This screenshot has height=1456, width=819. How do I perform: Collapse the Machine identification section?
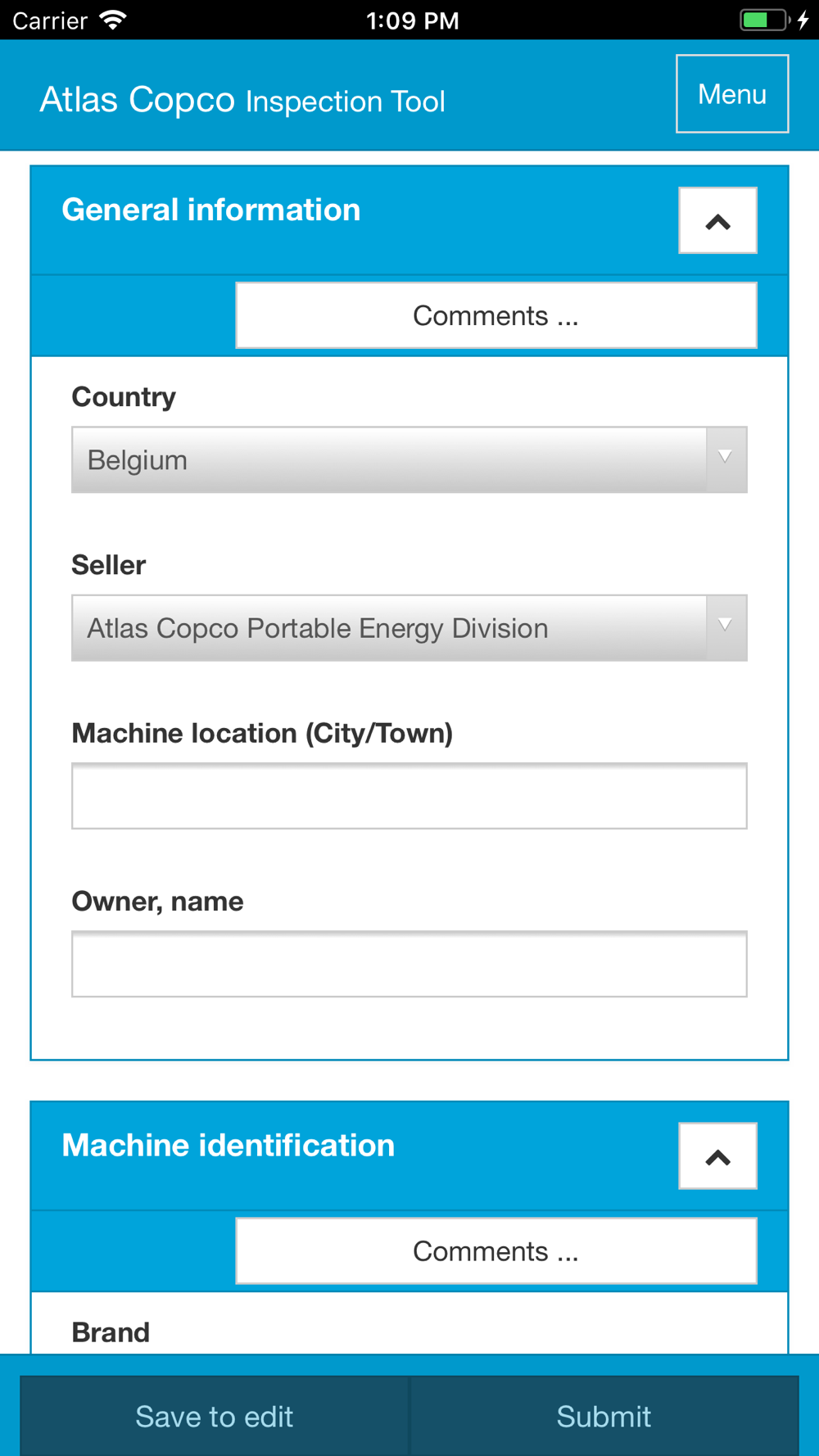pos(717,1155)
